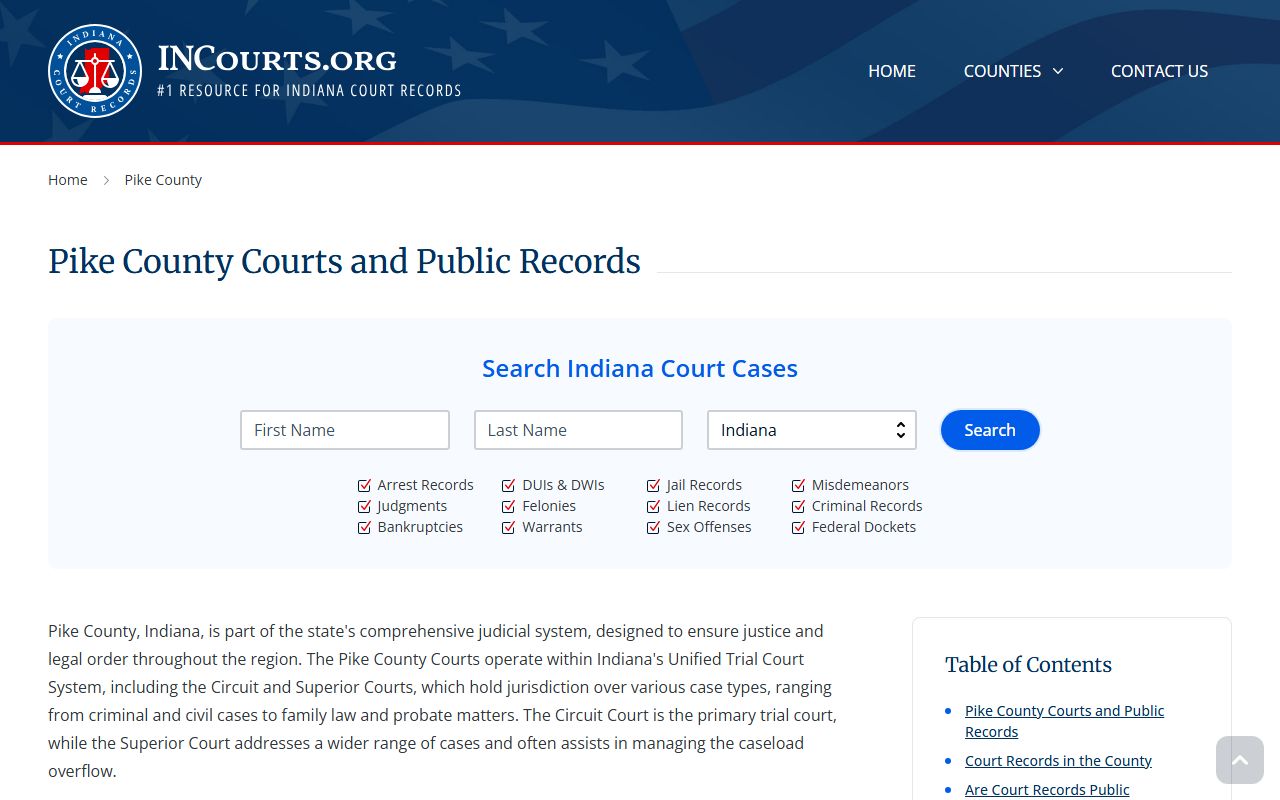
Task: Click the blue Search button
Action: coord(990,430)
